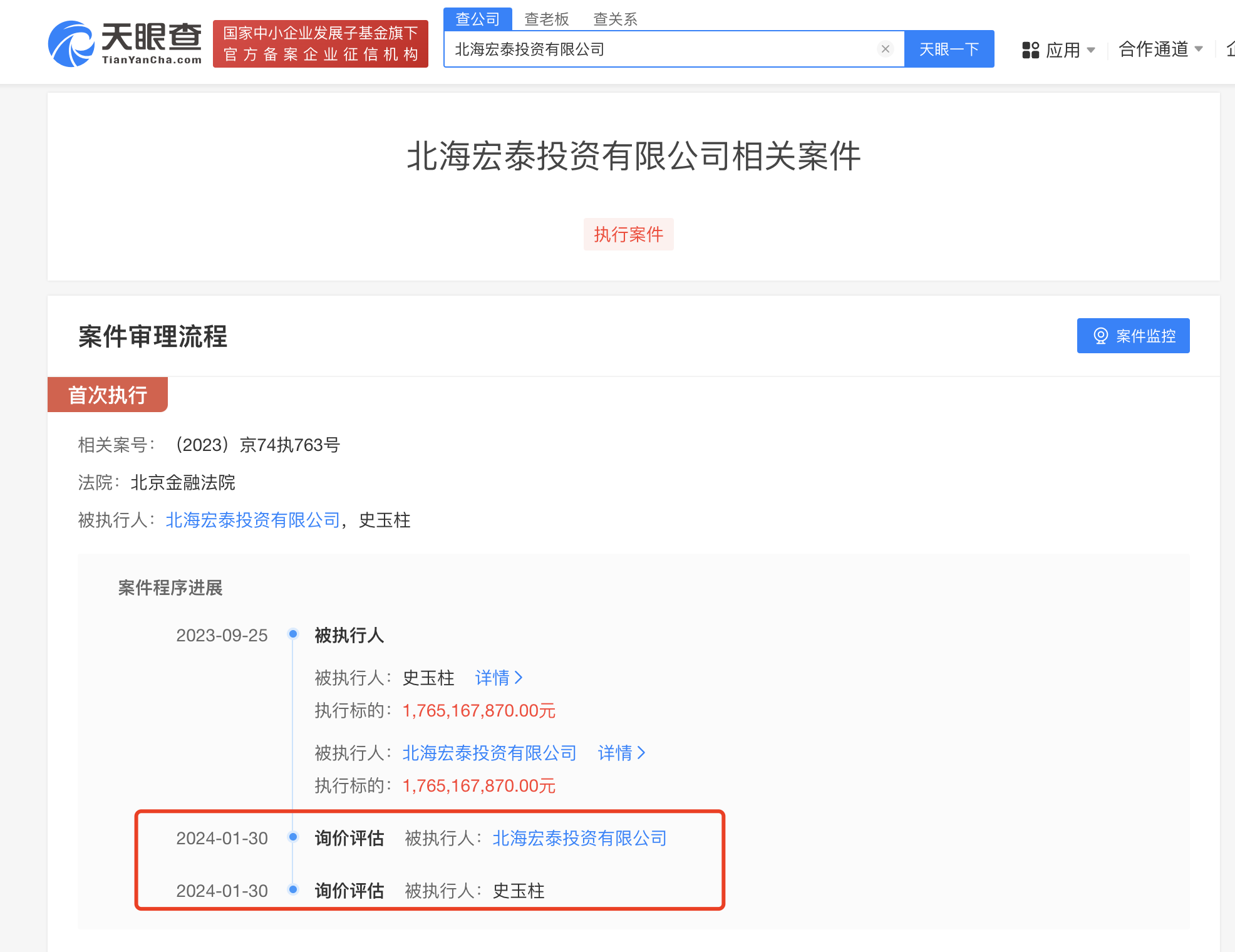Click the 首次执行 red label
The width and height of the screenshot is (1235, 952).
(x=107, y=395)
